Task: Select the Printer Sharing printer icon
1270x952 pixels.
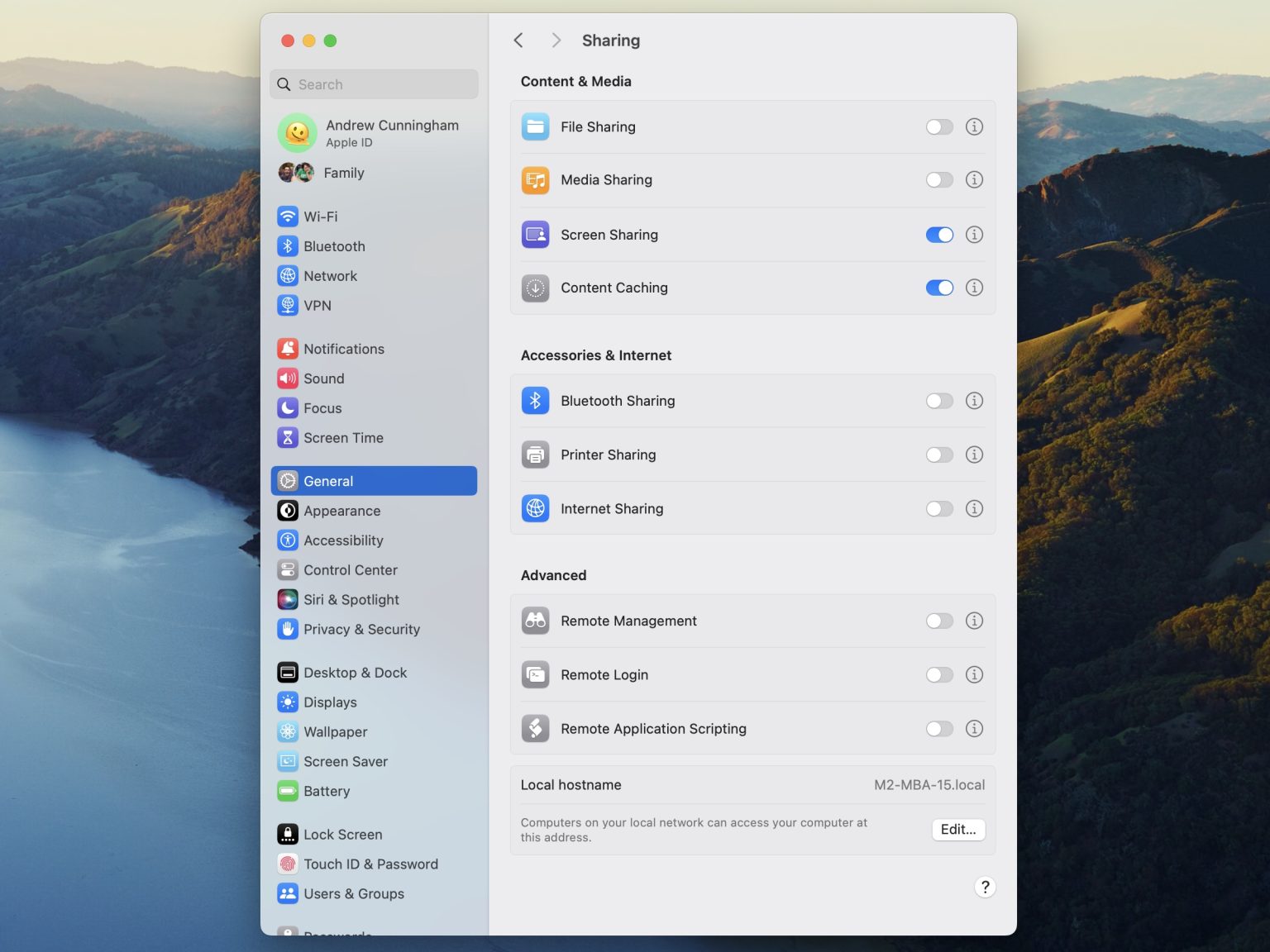Action: pyautogui.click(x=535, y=454)
